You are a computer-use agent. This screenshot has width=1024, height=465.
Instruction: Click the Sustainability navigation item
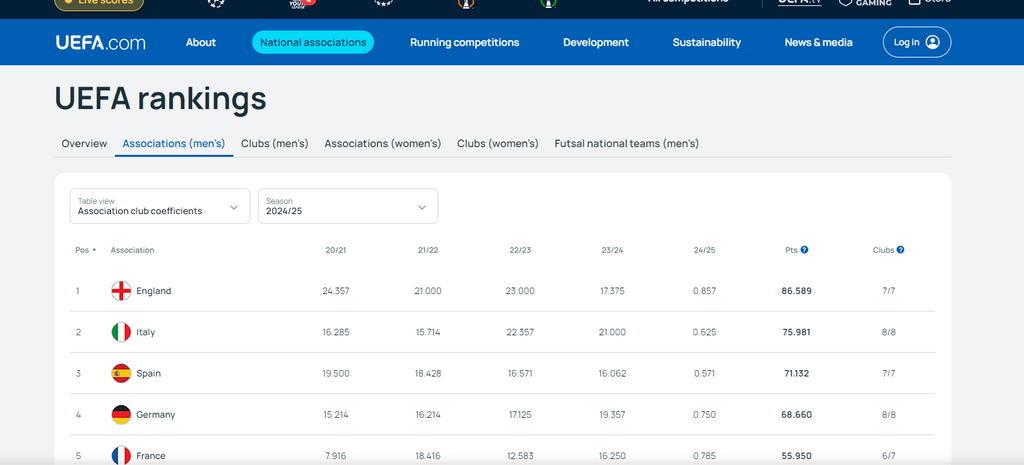pos(706,42)
